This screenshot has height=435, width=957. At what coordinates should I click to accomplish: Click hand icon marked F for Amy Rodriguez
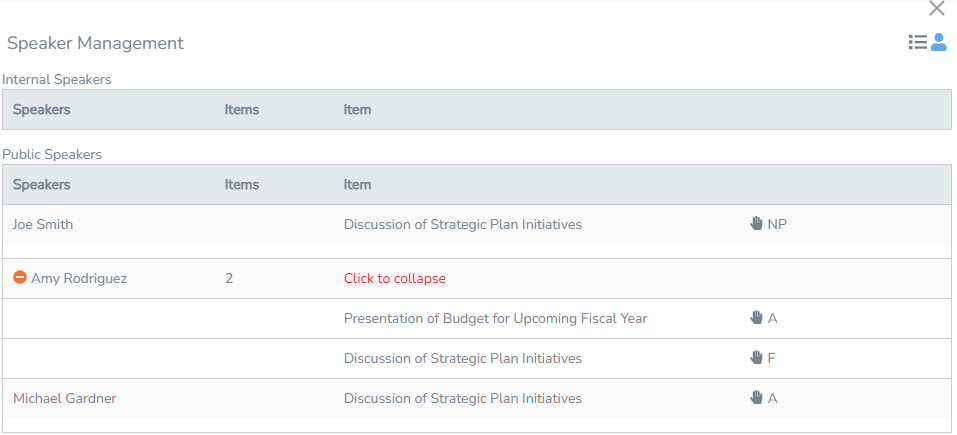pos(756,358)
